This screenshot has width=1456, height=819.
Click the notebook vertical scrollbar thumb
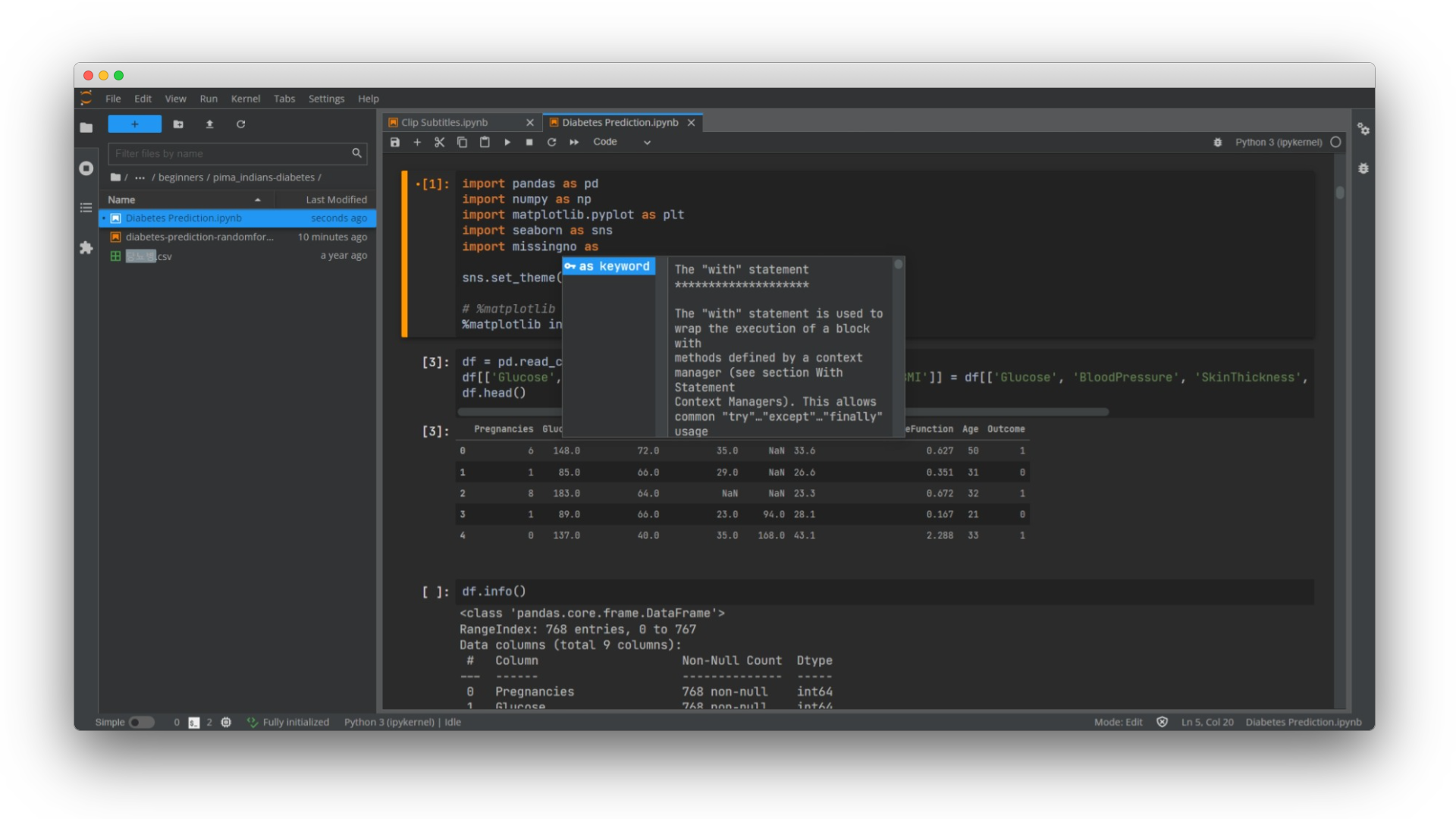click(1340, 193)
